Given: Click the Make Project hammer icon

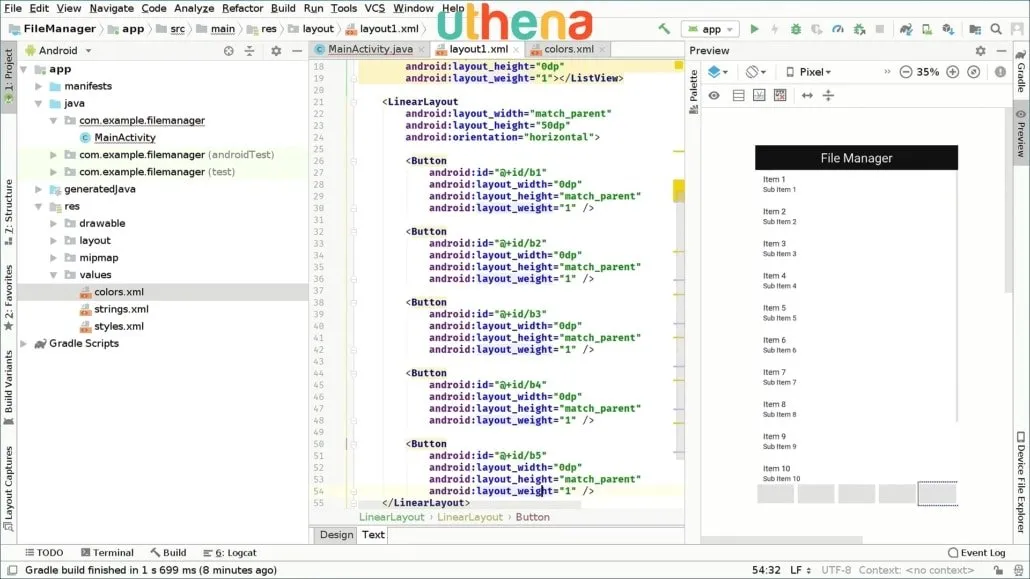Looking at the screenshot, I should [x=664, y=29].
